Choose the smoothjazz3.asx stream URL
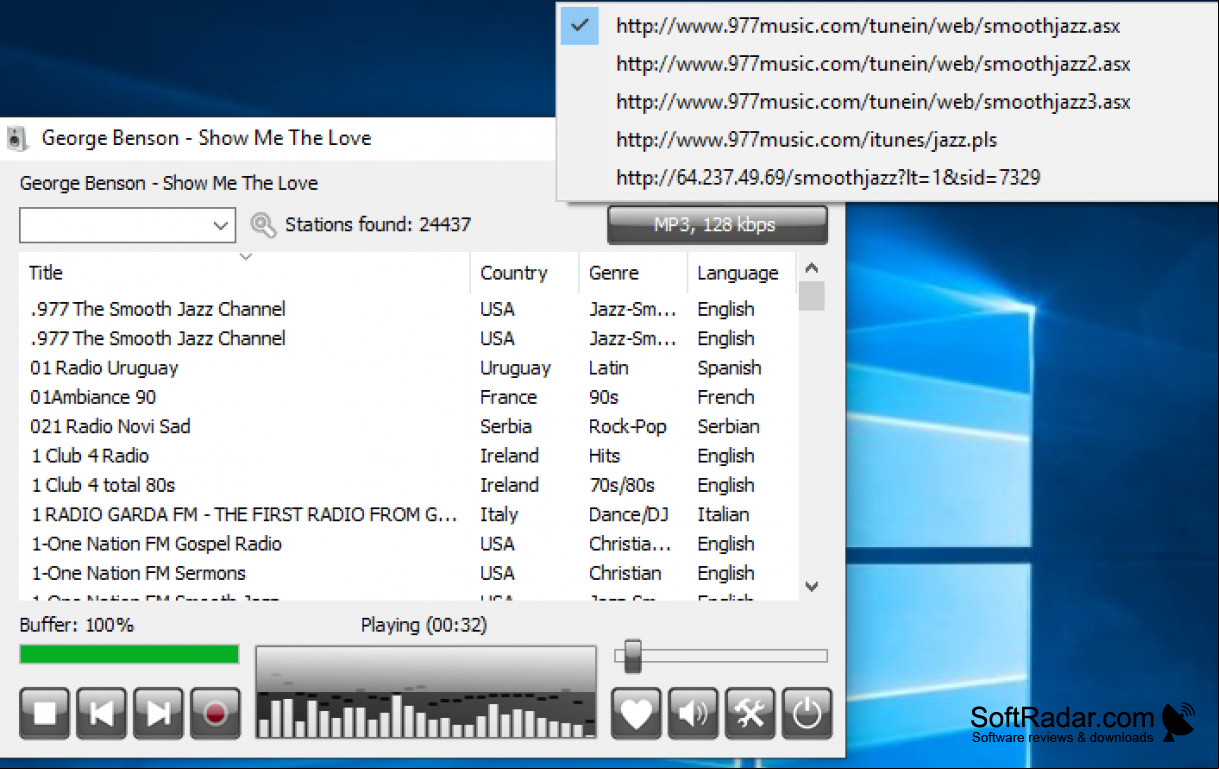Image resolution: width=1219 pixels, height=769 pixels. tap(873, 102)
